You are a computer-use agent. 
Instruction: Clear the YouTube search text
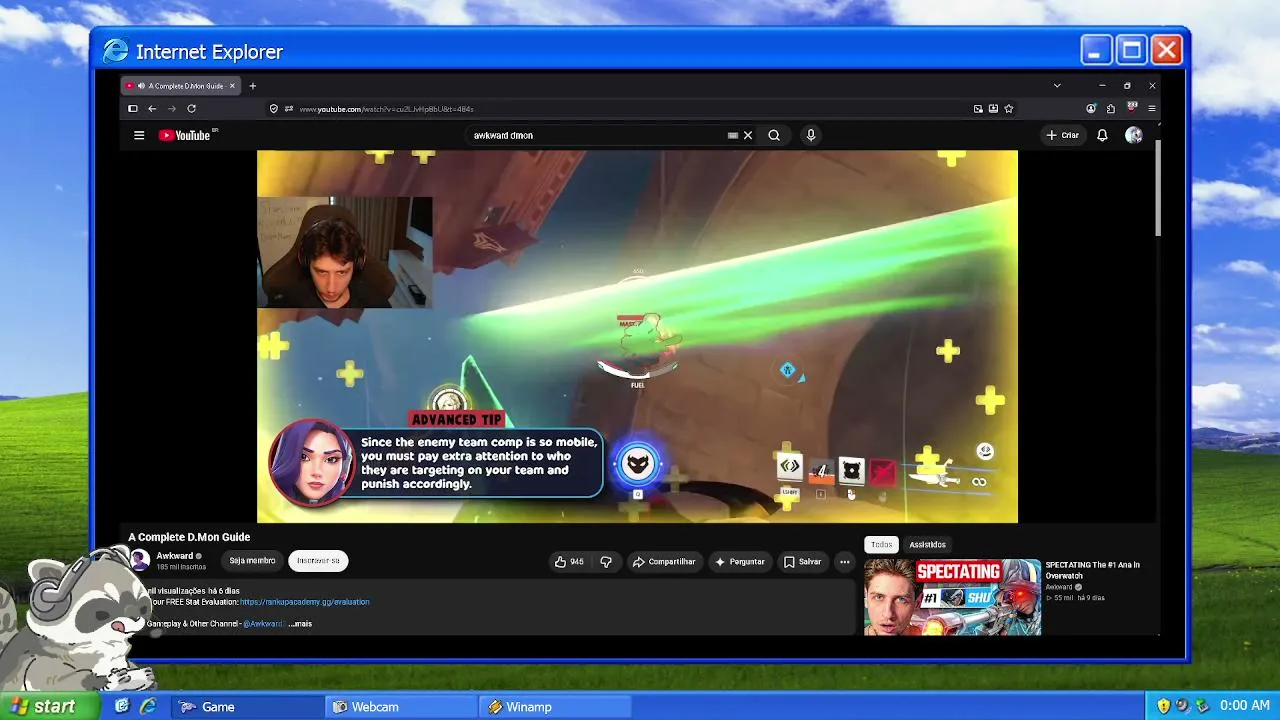(748, 135)
